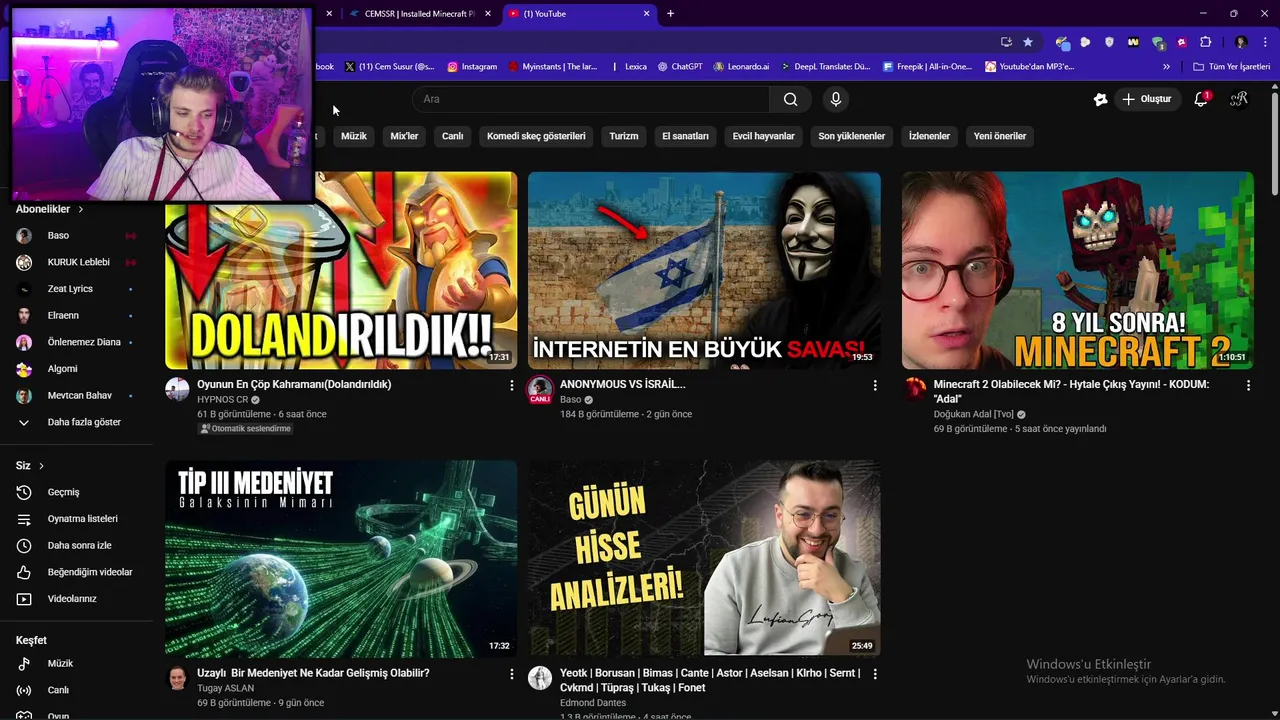This screenshot has width=1280, height=720.
Task: Open the Chrome profile avatar
Action: coord(1241,42)
